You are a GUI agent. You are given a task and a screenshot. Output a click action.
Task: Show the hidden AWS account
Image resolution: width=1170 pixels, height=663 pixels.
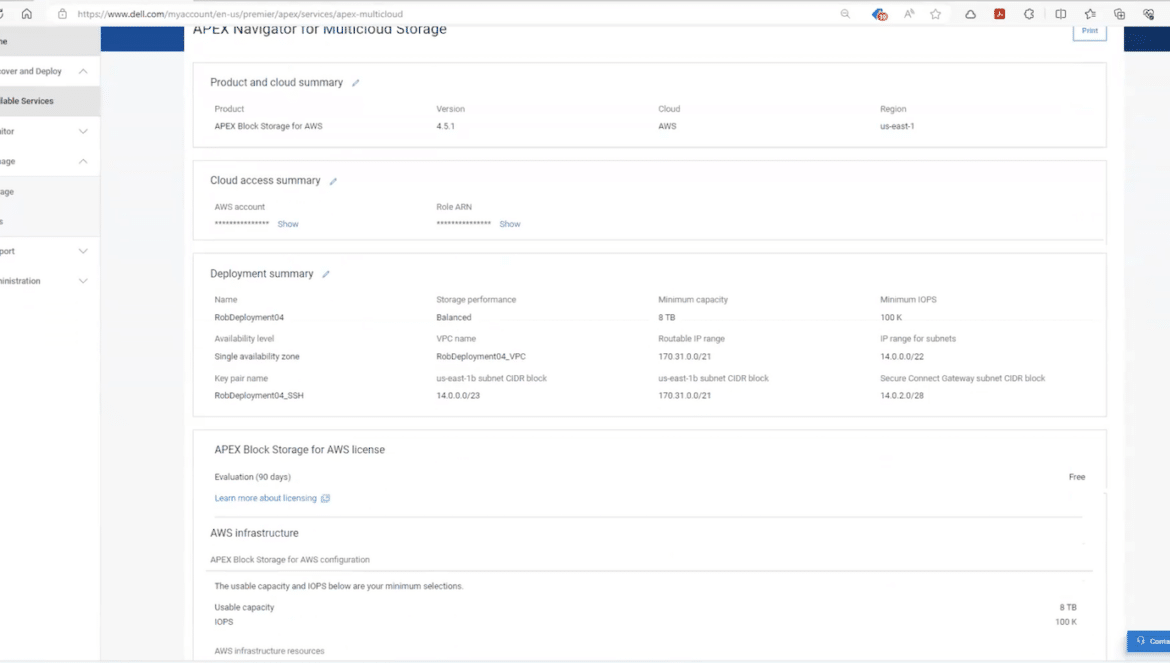(x=288, y=224)
